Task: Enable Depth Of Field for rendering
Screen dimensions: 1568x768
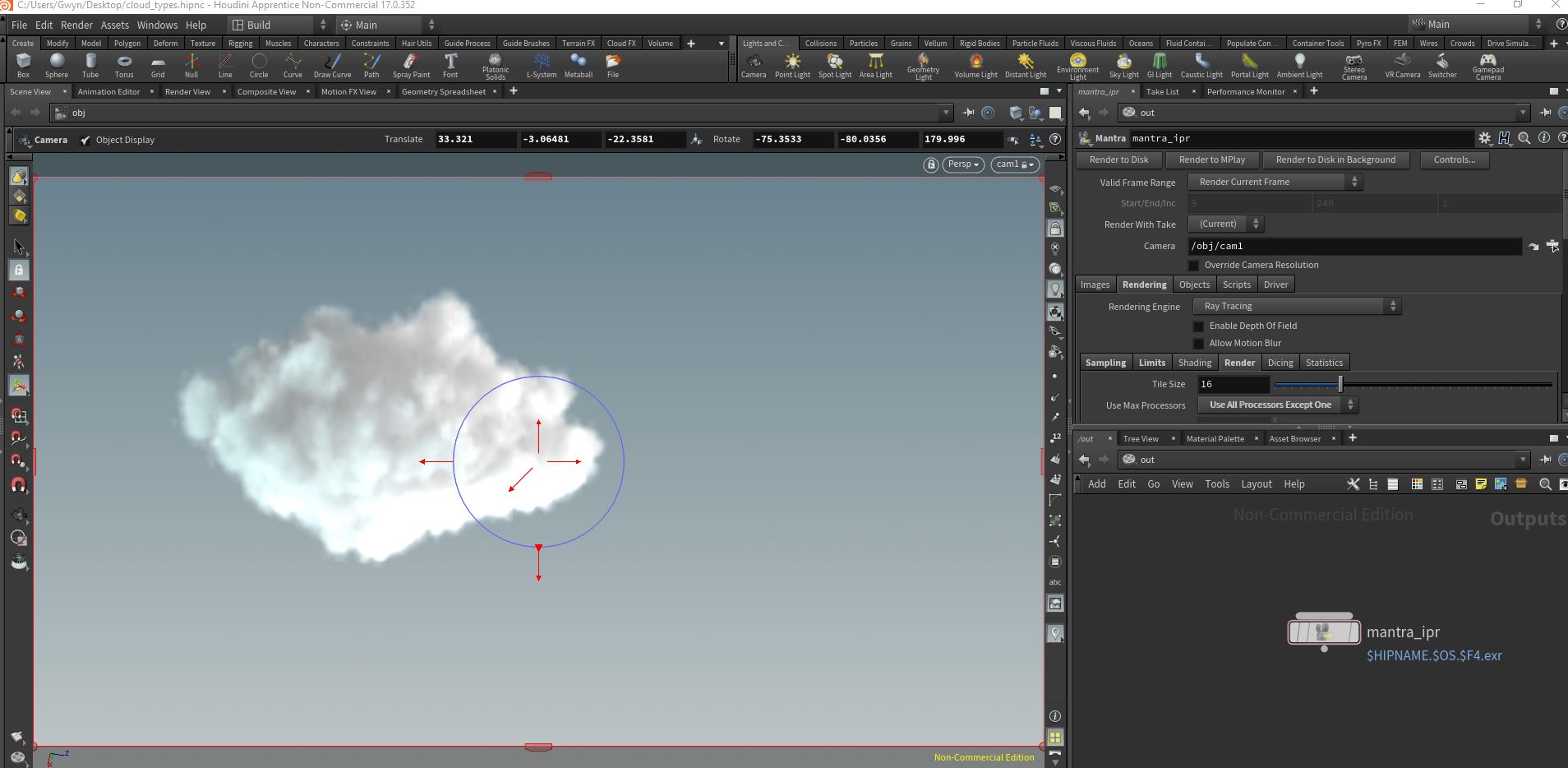Action: coord(1198,326)
